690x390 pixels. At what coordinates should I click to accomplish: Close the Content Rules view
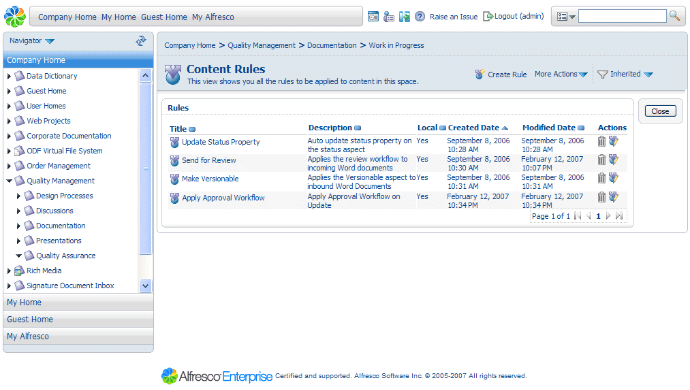tap(660, 111)
